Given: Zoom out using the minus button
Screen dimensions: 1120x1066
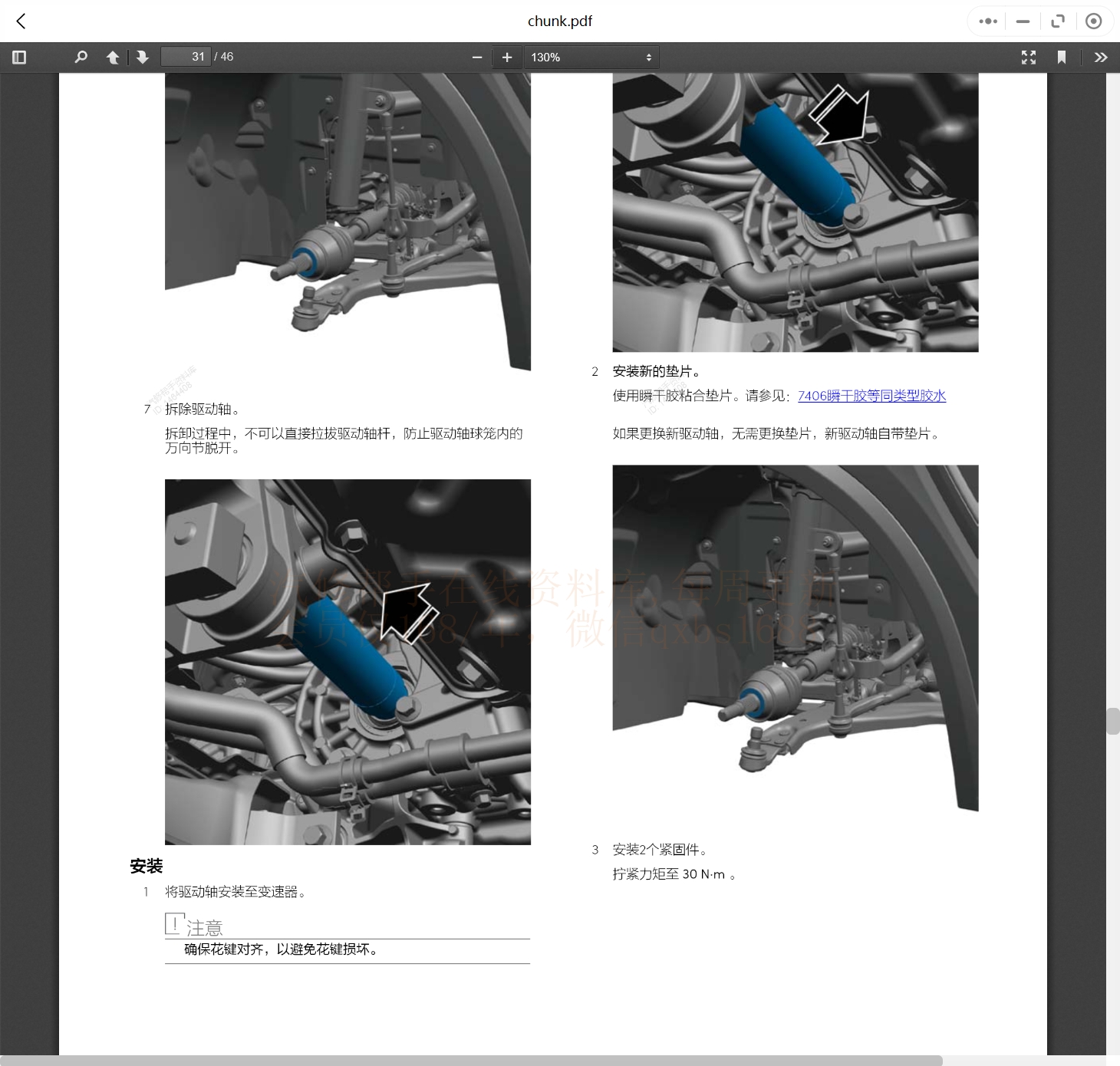Looking at the screenshot, I should click(477, 58).
